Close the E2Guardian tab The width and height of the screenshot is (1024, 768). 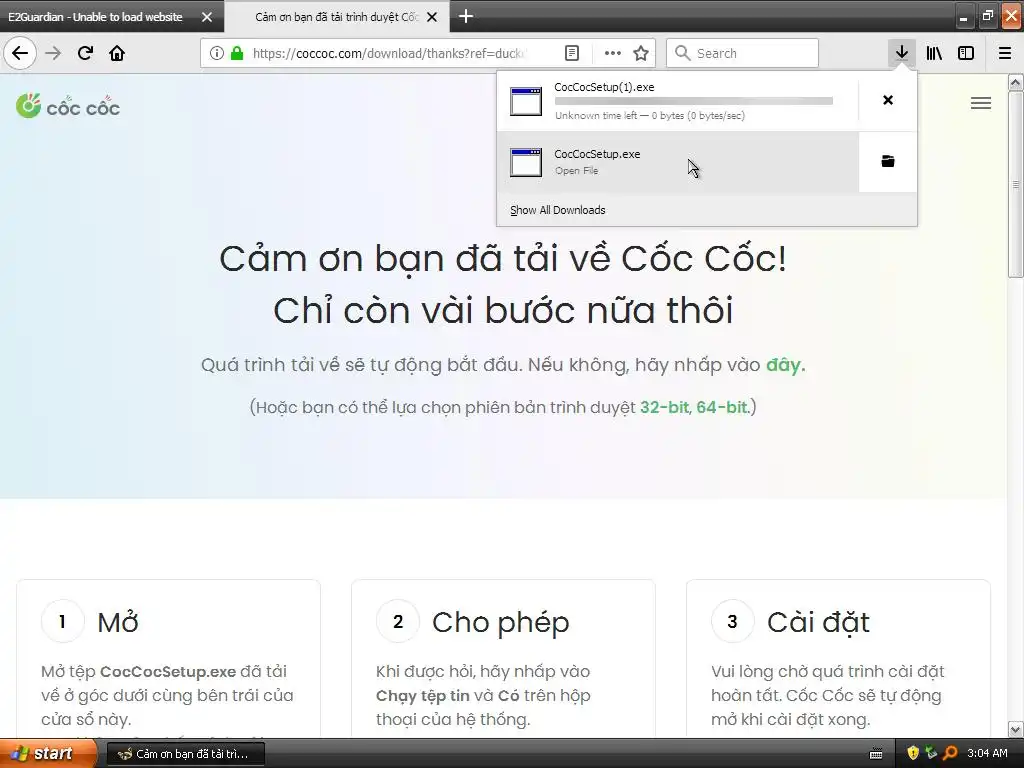(x=207, y=17)
